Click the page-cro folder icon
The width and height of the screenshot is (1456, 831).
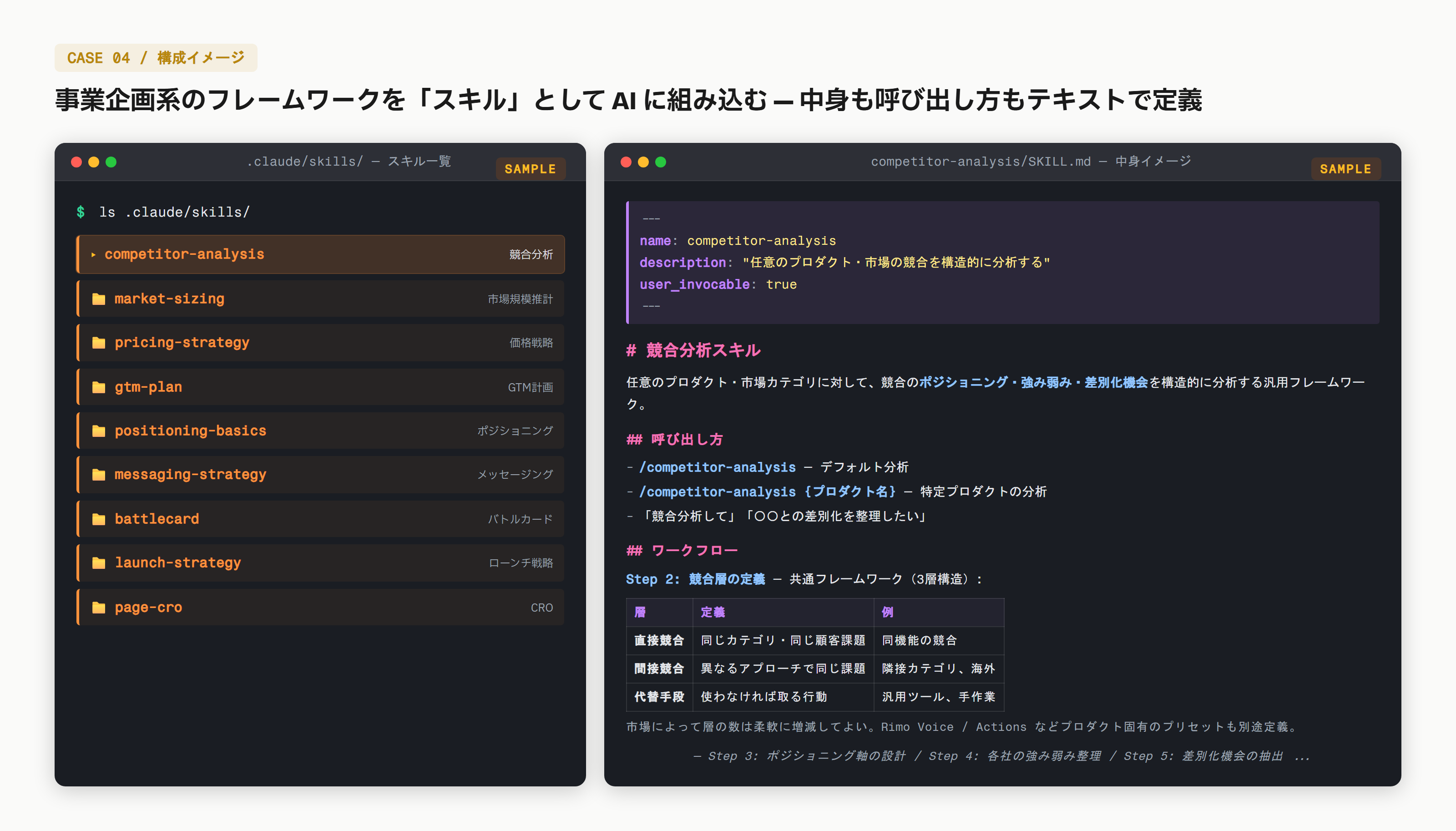click(x=99, y=608)
